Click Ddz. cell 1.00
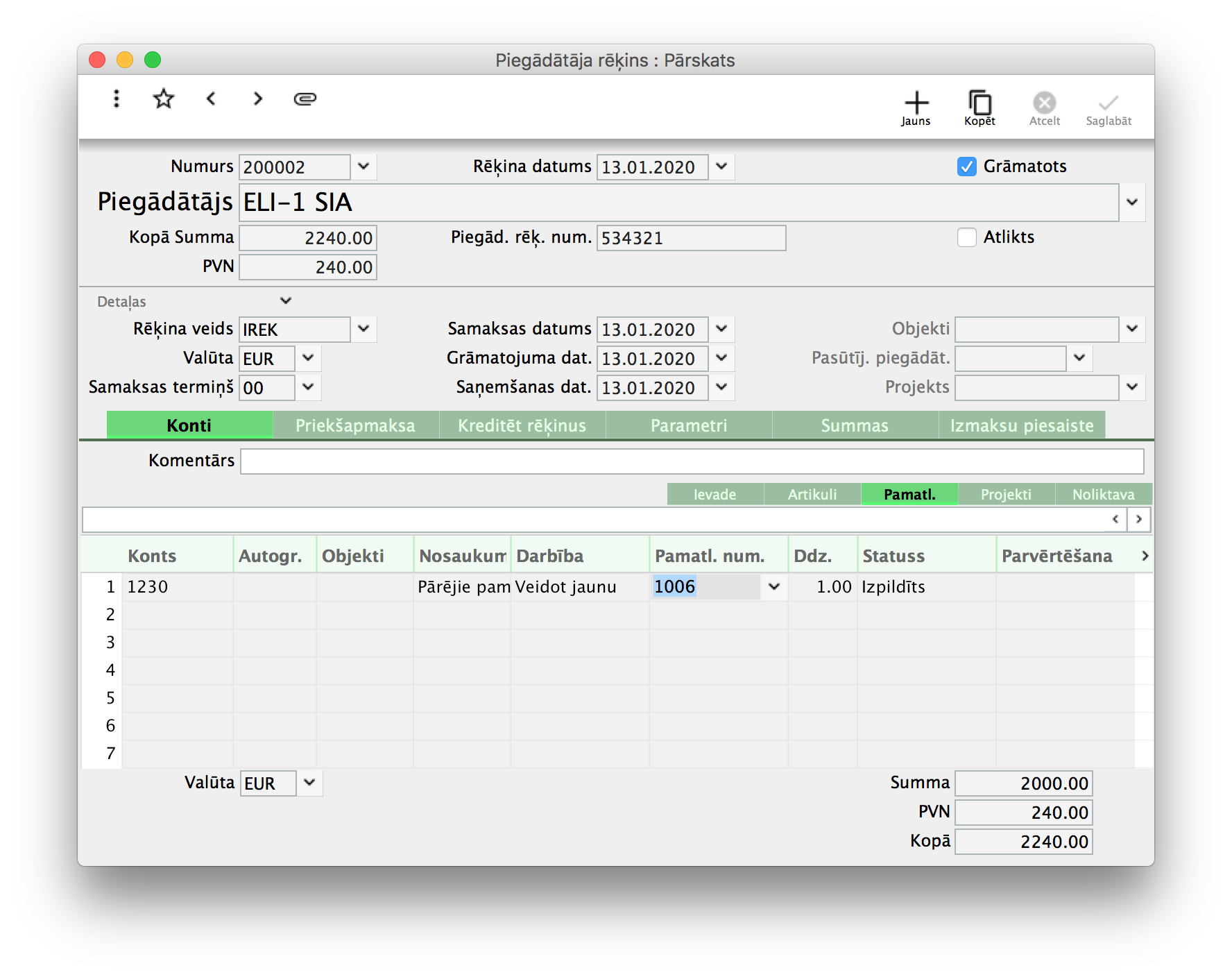Screen dimensions: 1232x977 [x=823, y=587]
